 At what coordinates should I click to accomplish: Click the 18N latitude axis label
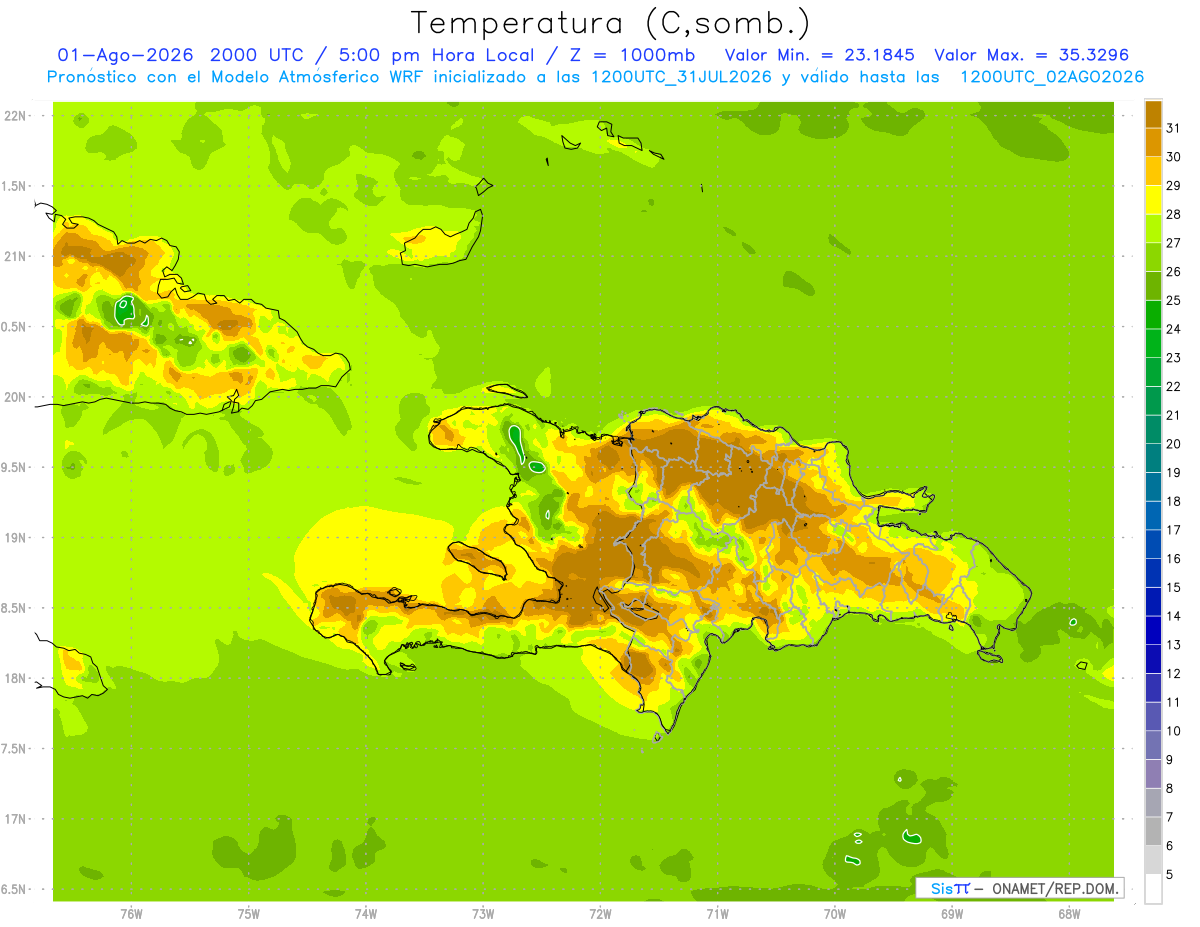pyautogui.click(x=14, y=678)
